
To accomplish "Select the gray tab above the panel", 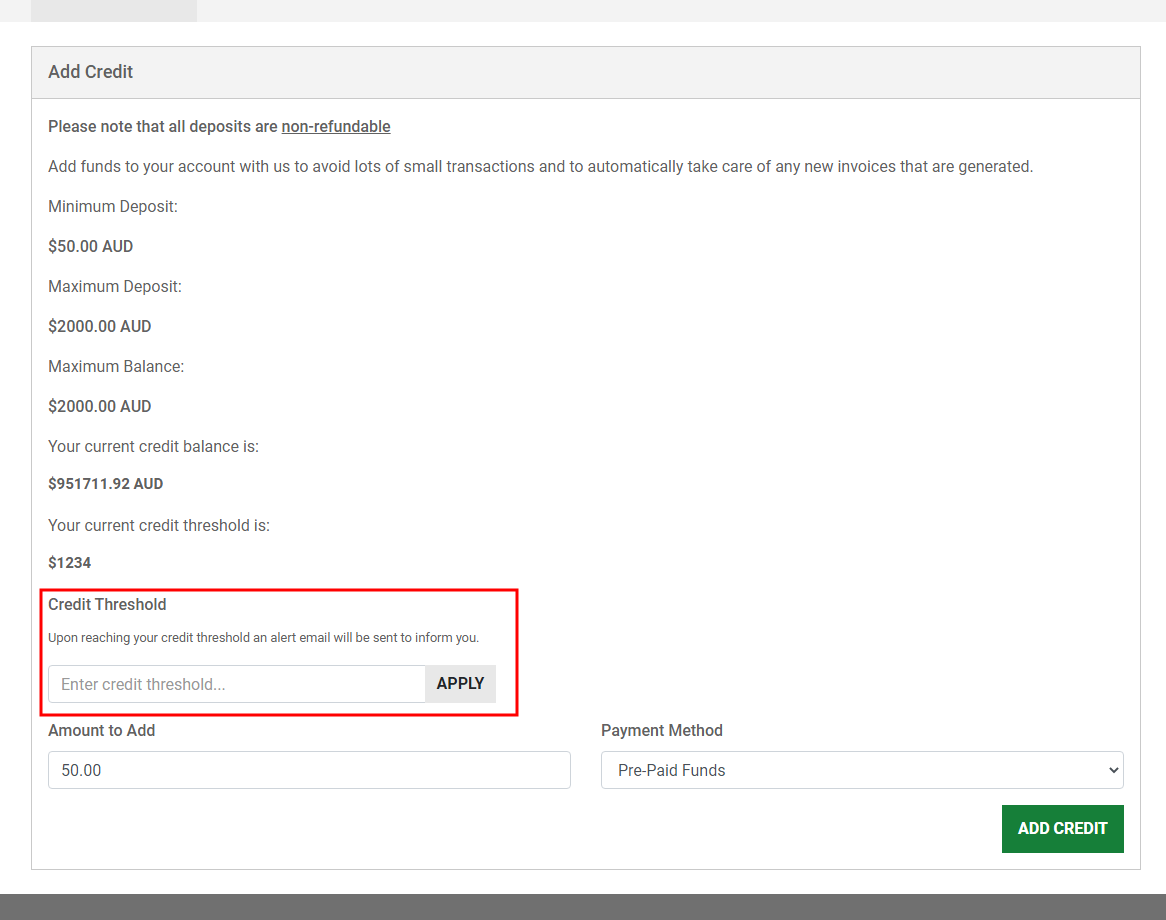I will (x=113, y=10).
